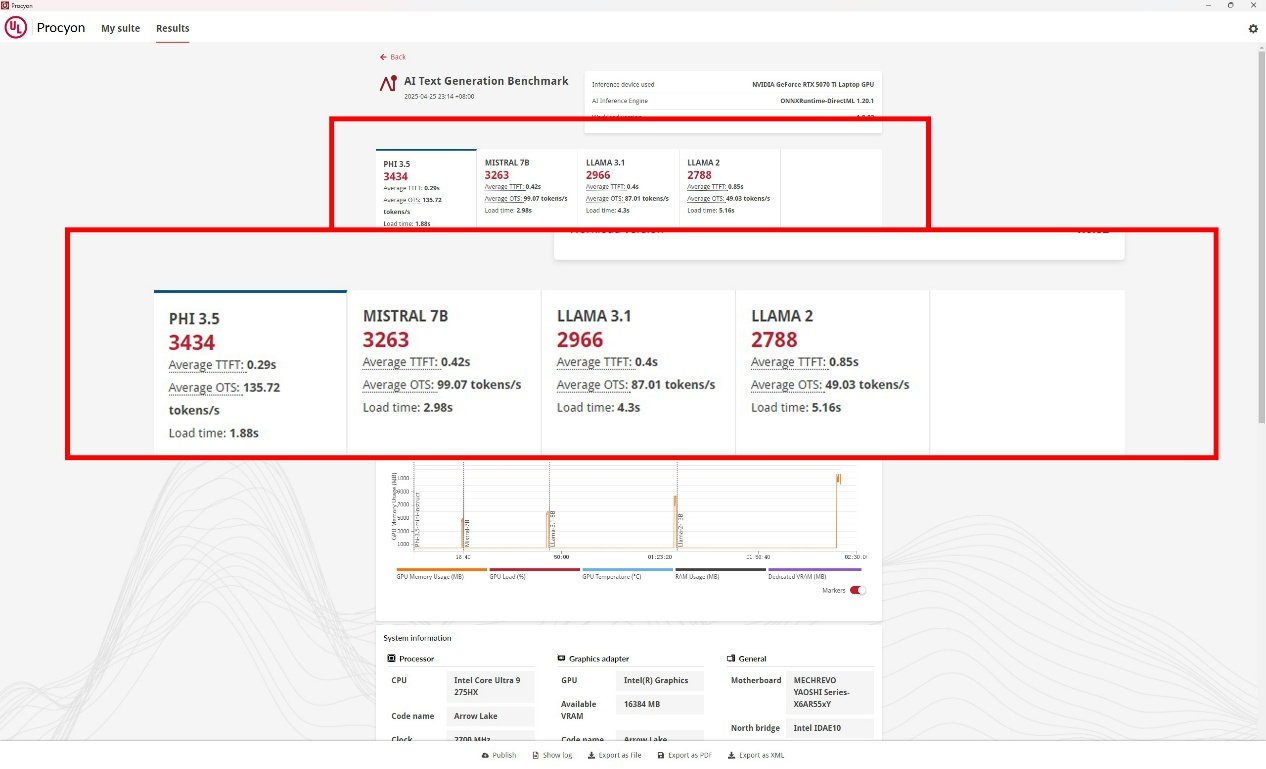Select the Intel(R) Graphics GPU value
This screenshot has width=1266, height=769.
coord(660,680)
